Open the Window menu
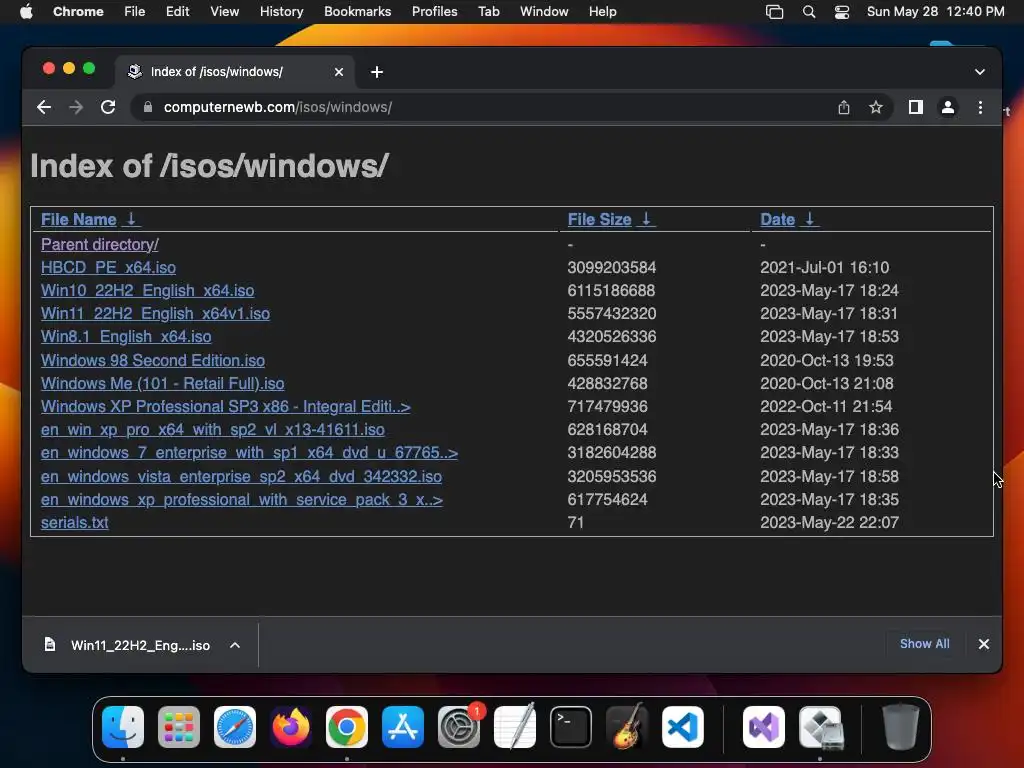 tap(544, 12)
